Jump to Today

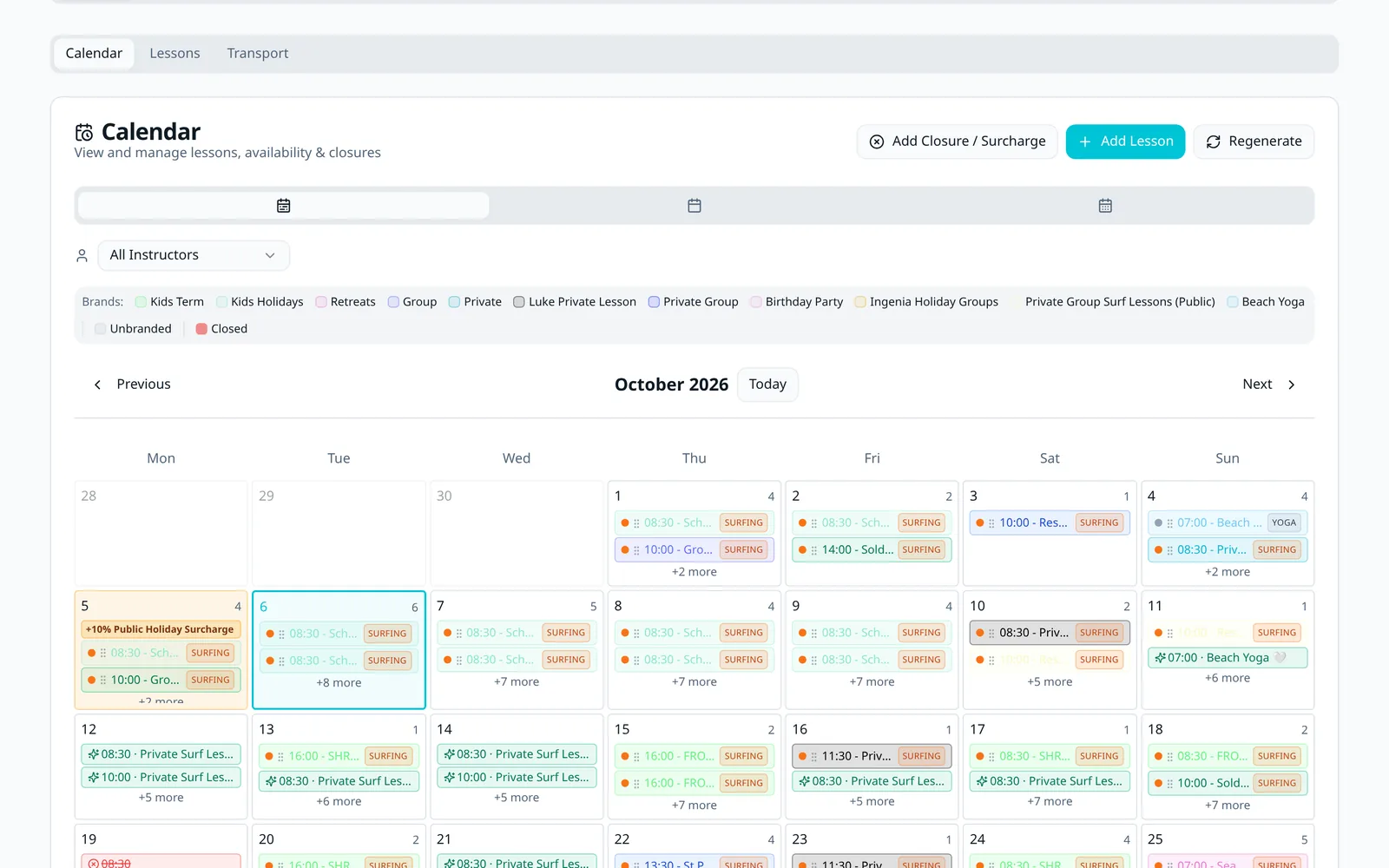coord(767,385)
